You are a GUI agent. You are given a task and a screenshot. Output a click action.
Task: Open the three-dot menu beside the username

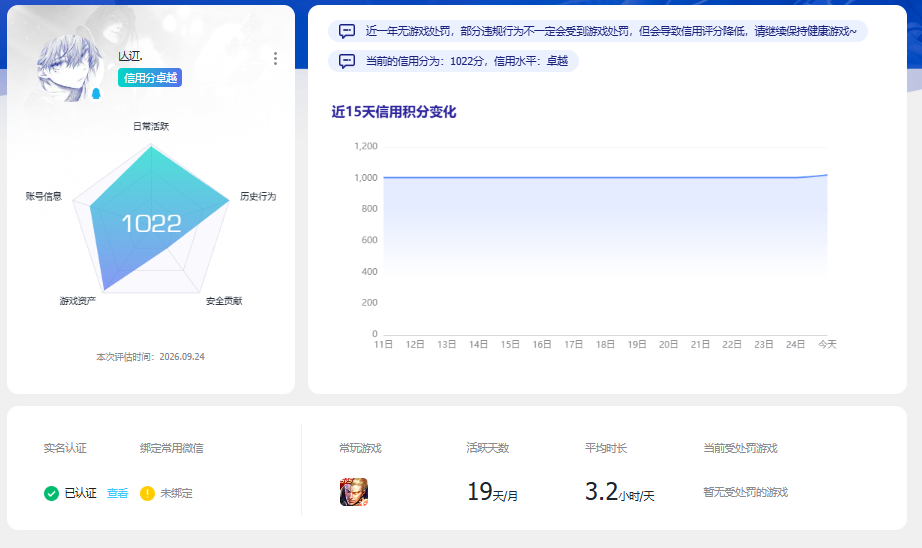[275, 58]
